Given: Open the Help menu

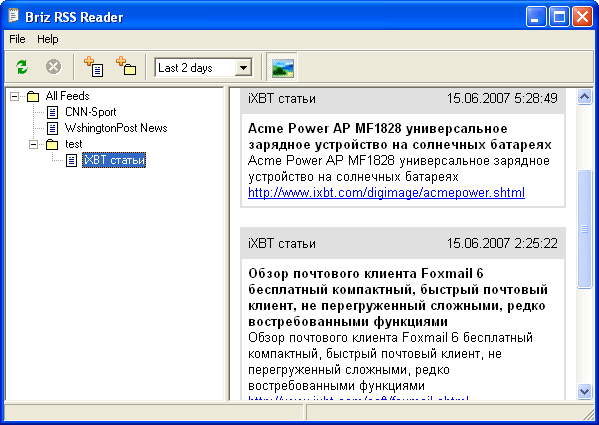Looking at the screenshot, I should click(x=48, y=39).
